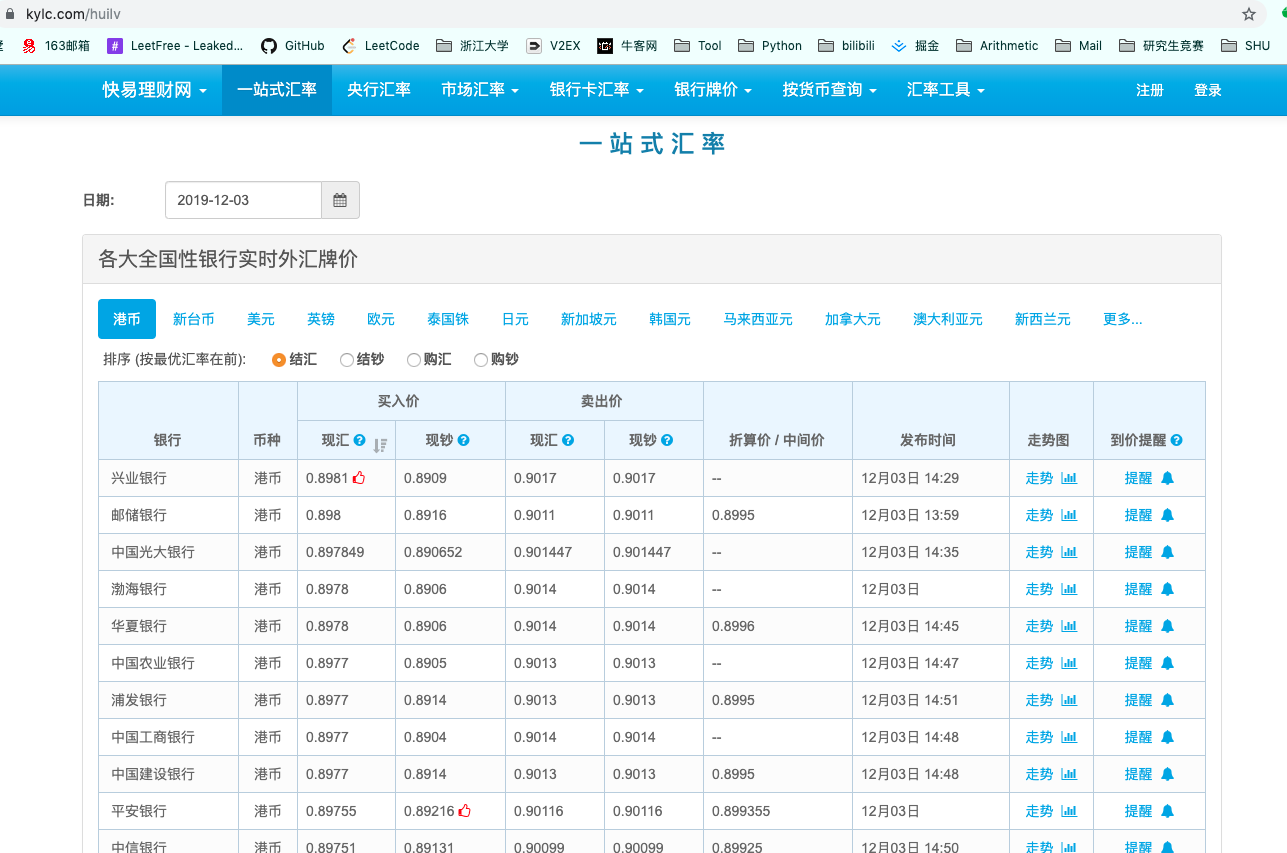Switch to 澳大利亚元 currency tab
Image resolution: width=1287 pixels, height=853 pixels.
click(x=948, y=319)
